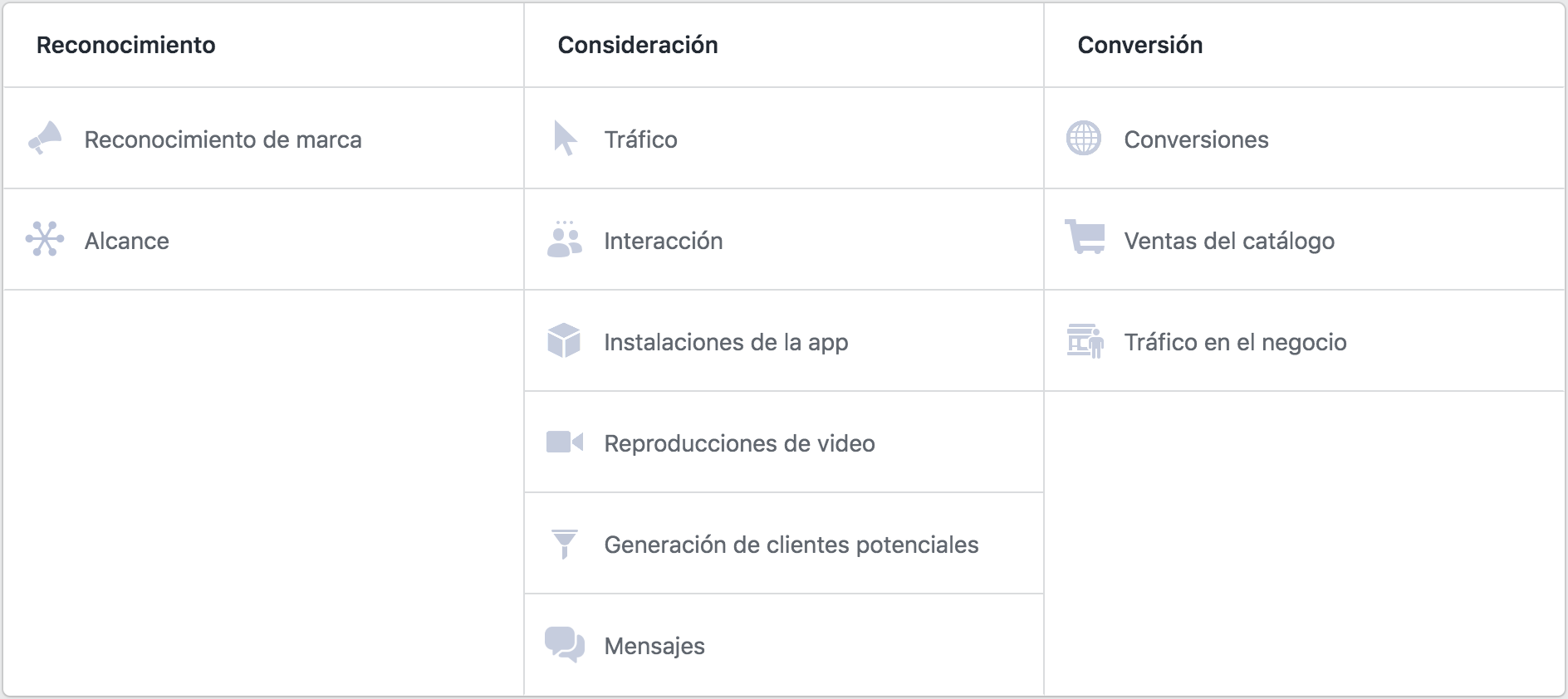Pick Instalaciones de la app objective
The height and width of the screenshot is (699, 1568).
[x=726, y=342]
